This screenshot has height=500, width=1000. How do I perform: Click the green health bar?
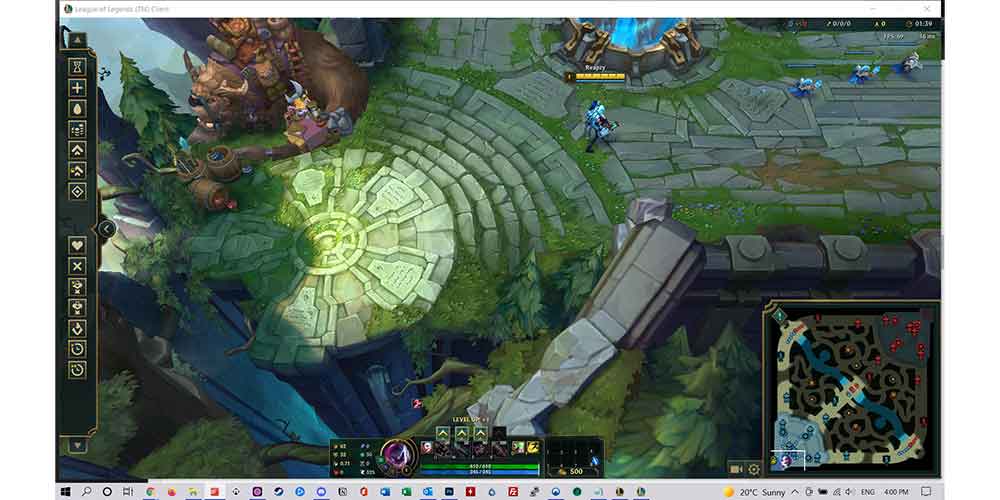point(480,466)
